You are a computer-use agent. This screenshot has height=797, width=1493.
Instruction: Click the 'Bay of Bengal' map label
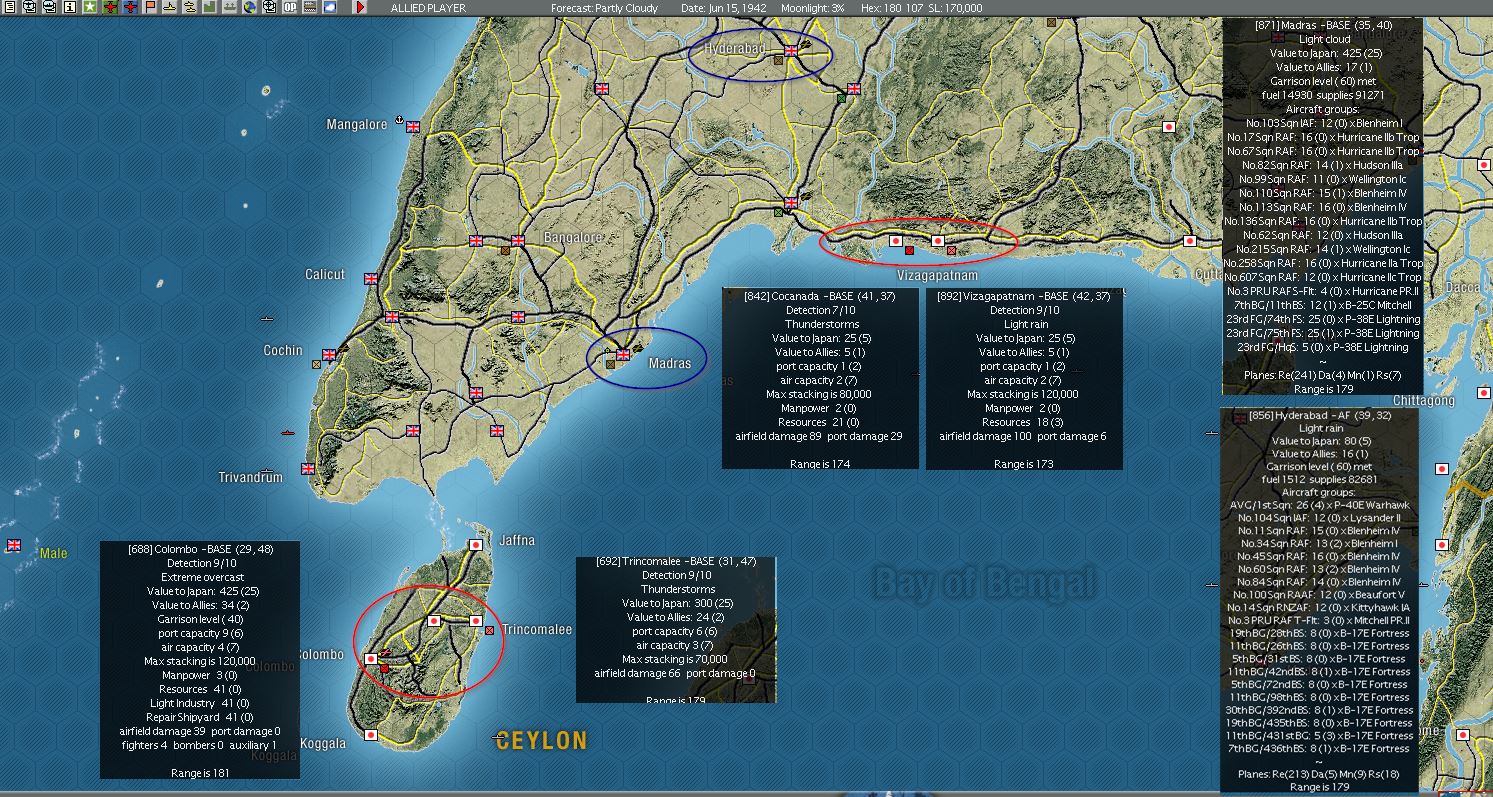(985, 582)
